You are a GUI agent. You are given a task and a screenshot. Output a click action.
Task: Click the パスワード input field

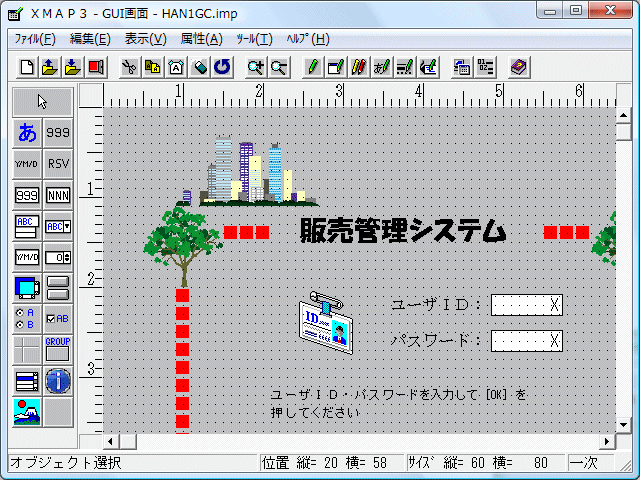point(527,341)
